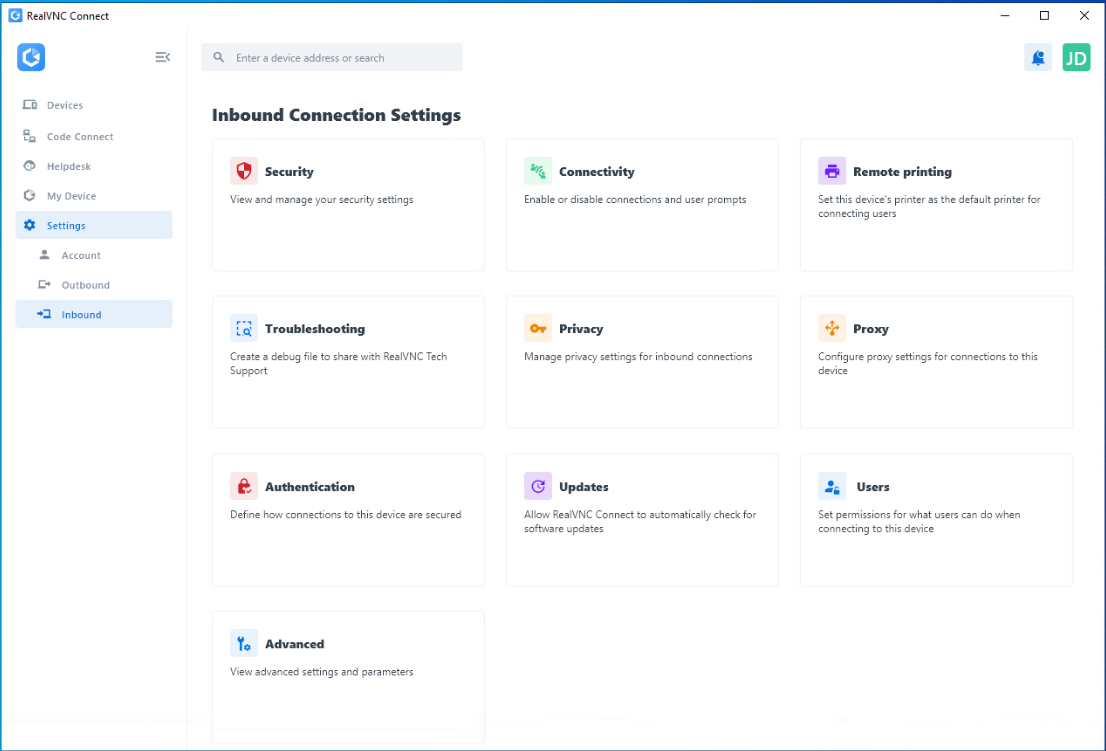Open Code Connect from the sidebar
Viewport: 1106px width, 751px height.
80,137
